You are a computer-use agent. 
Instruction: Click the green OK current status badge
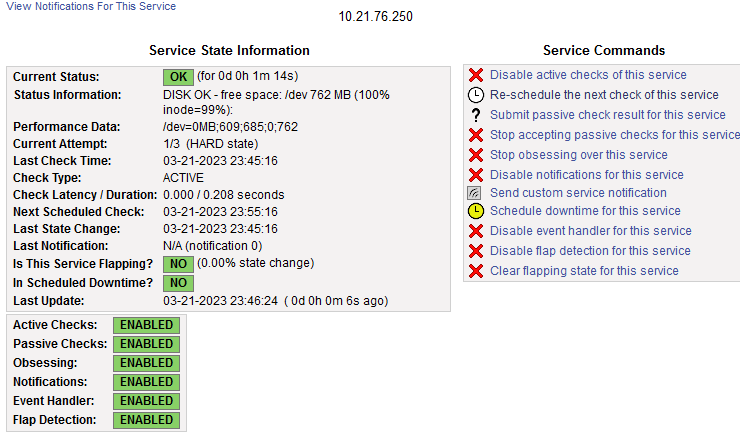pyautogui.click(x=178, y=76)
